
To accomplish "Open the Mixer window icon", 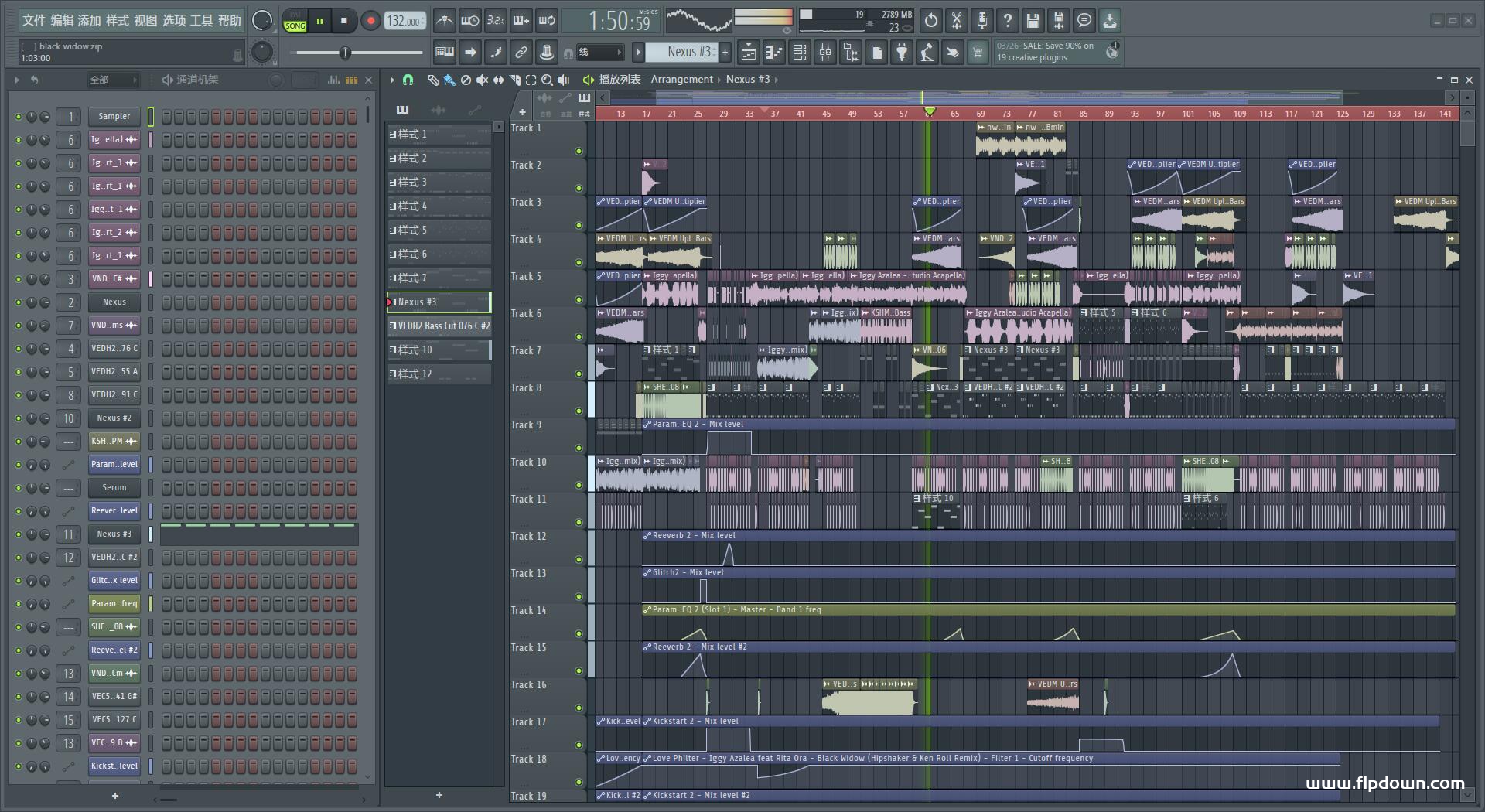I will [x=825, y=53].
